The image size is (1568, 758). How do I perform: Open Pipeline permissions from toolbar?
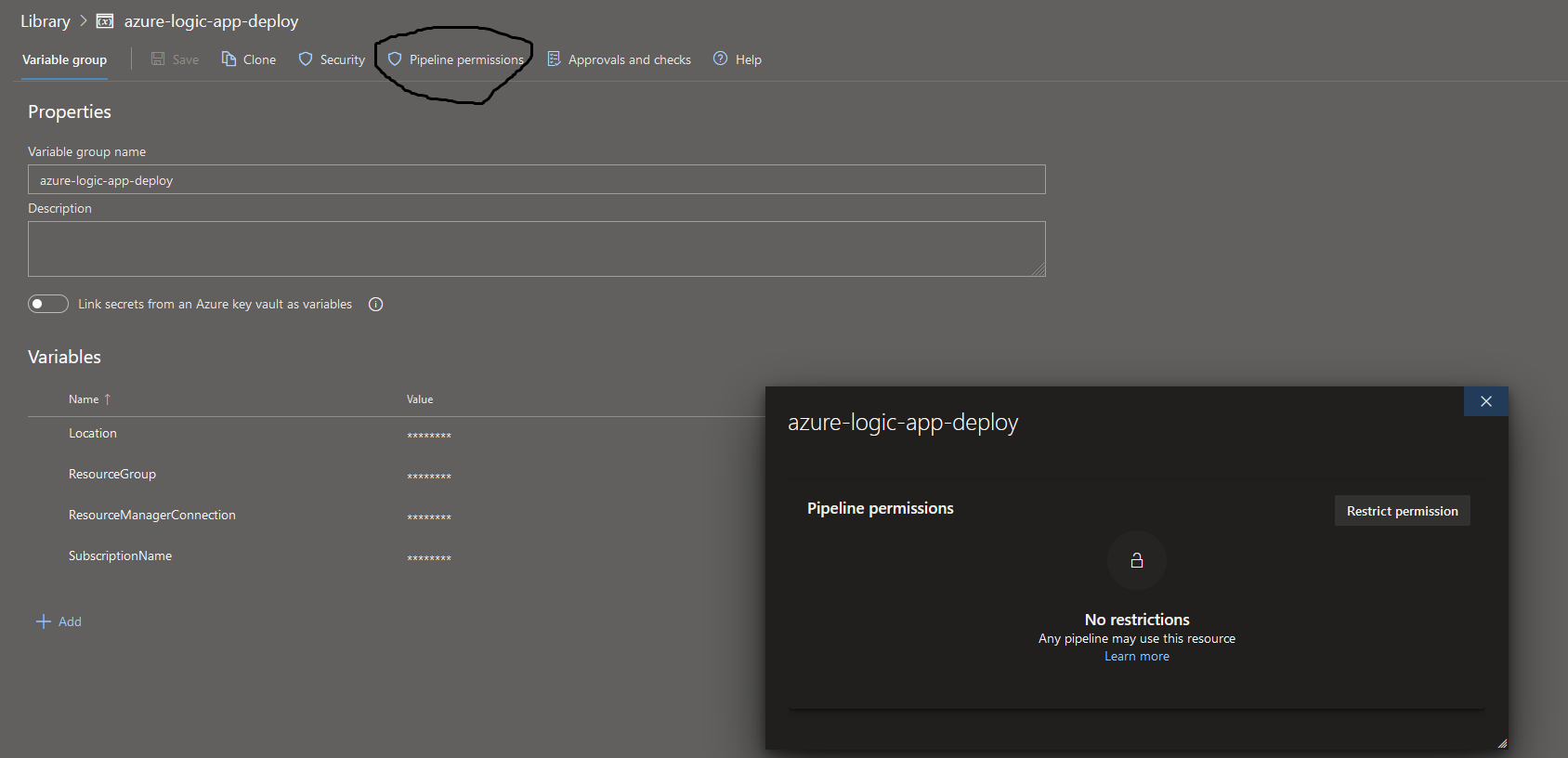coord(455,59)
